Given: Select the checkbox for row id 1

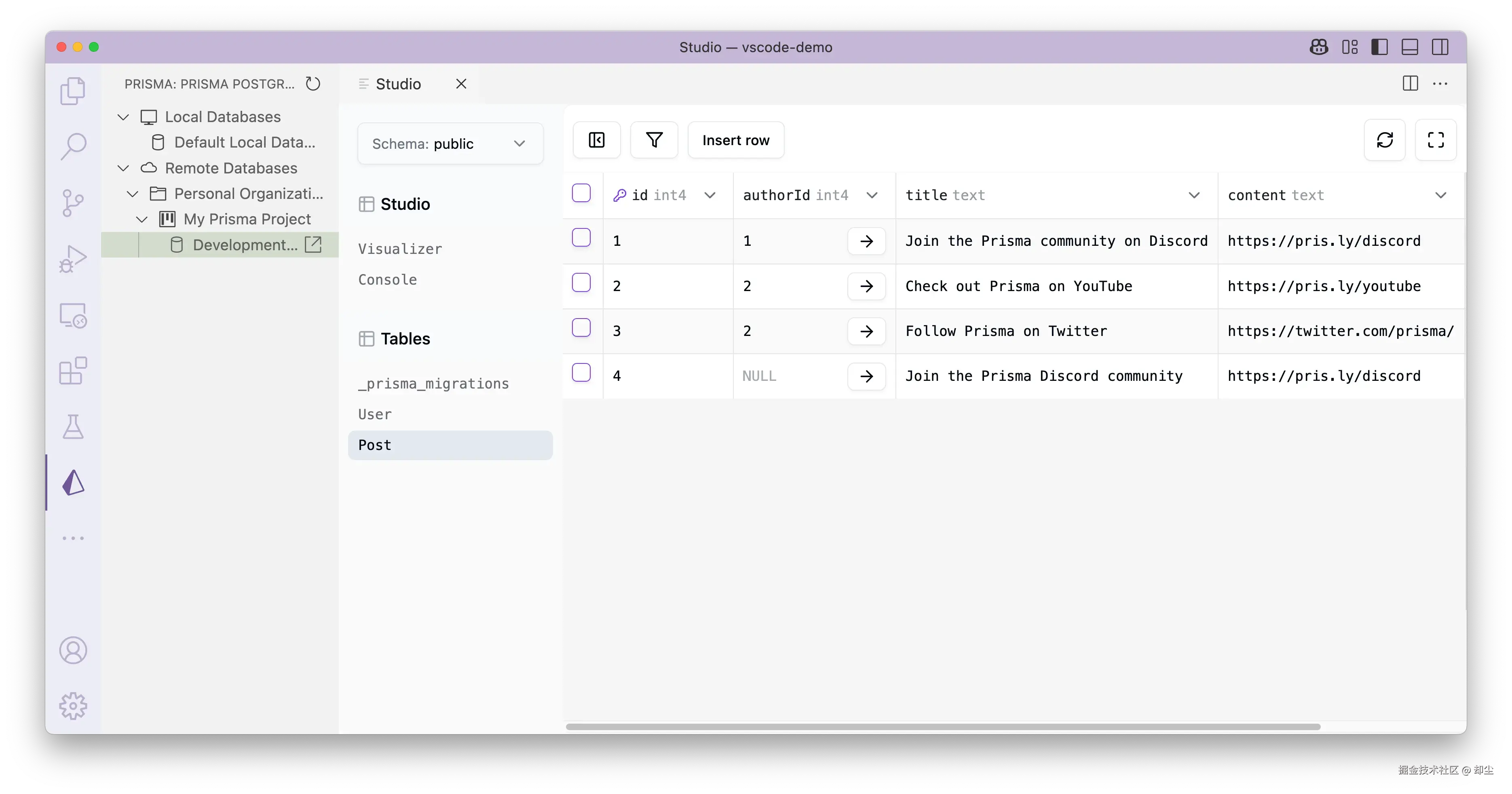Looking at the screenshot, I should [581, 238].
